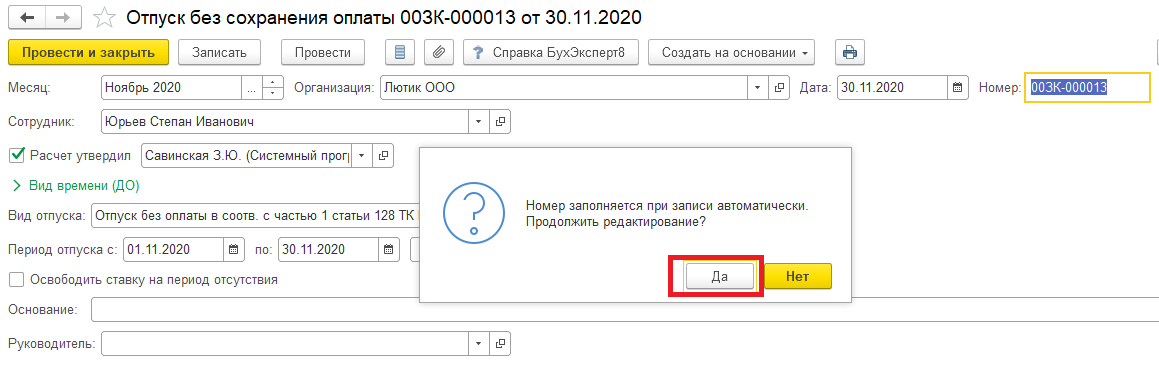This screenshot has width=1159, height=365.
Task: Expand the Сотрудник dropdown list
Action: coord(478,121)
